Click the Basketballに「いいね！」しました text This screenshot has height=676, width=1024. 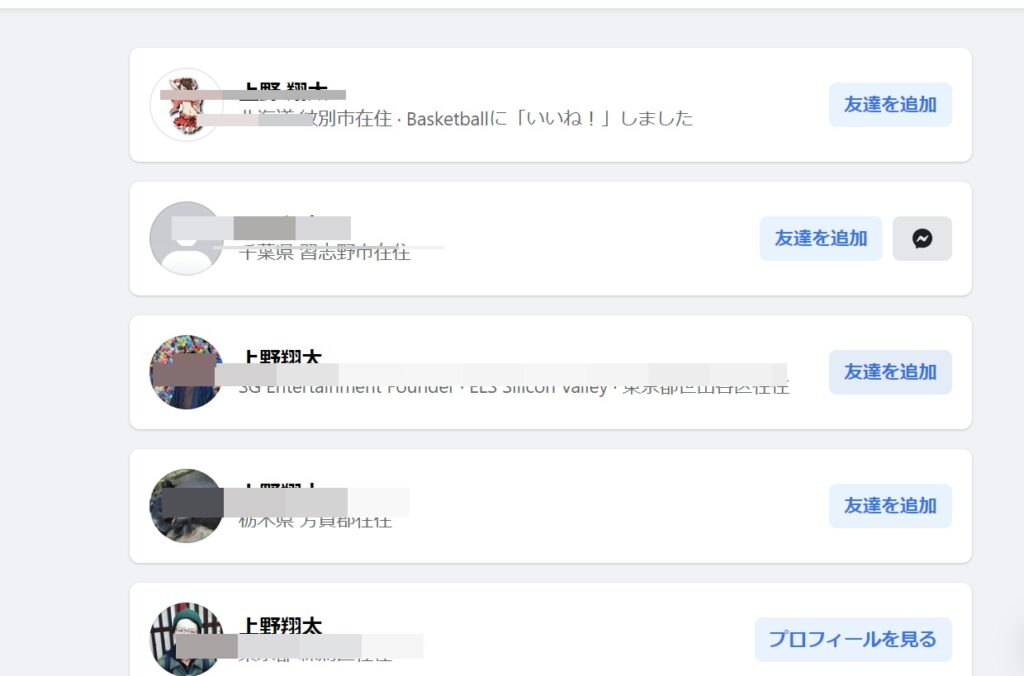pos(550,119)
